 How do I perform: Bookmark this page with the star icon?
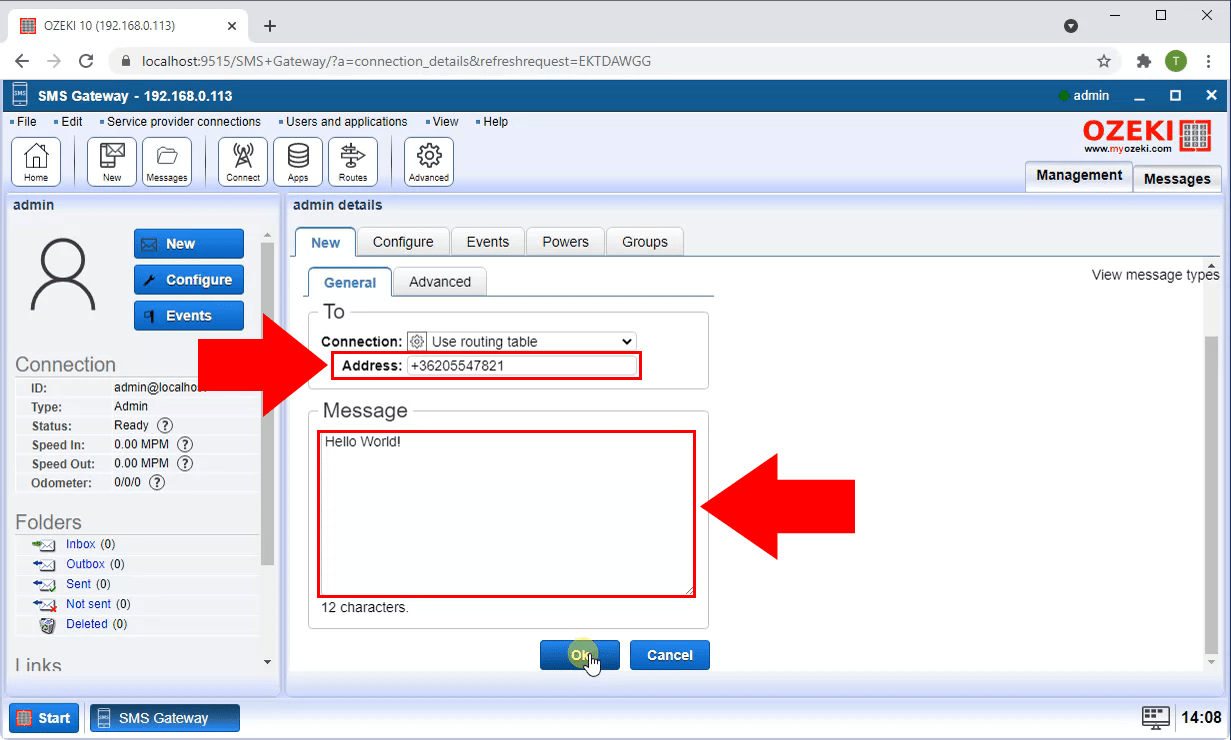pyautogui.click(x=1104, y=61)
